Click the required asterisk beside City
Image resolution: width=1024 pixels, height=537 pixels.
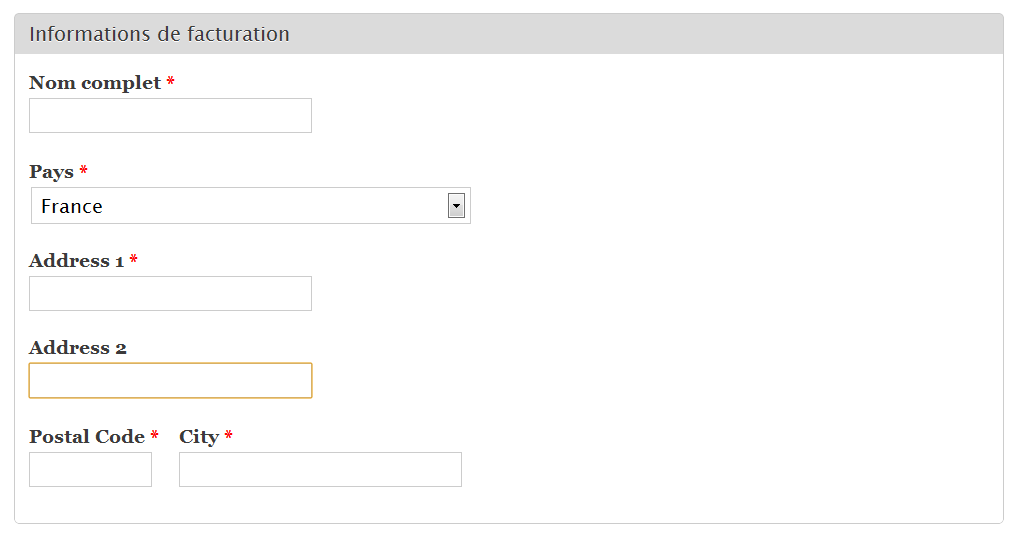click(229, 436)
